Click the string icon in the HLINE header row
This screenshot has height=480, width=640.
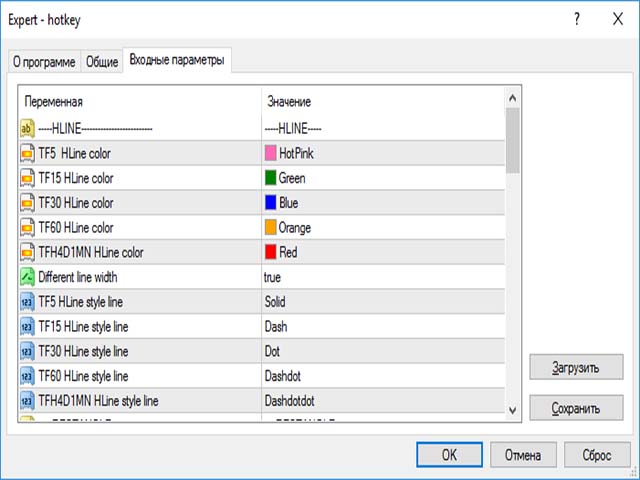(28, 128)
